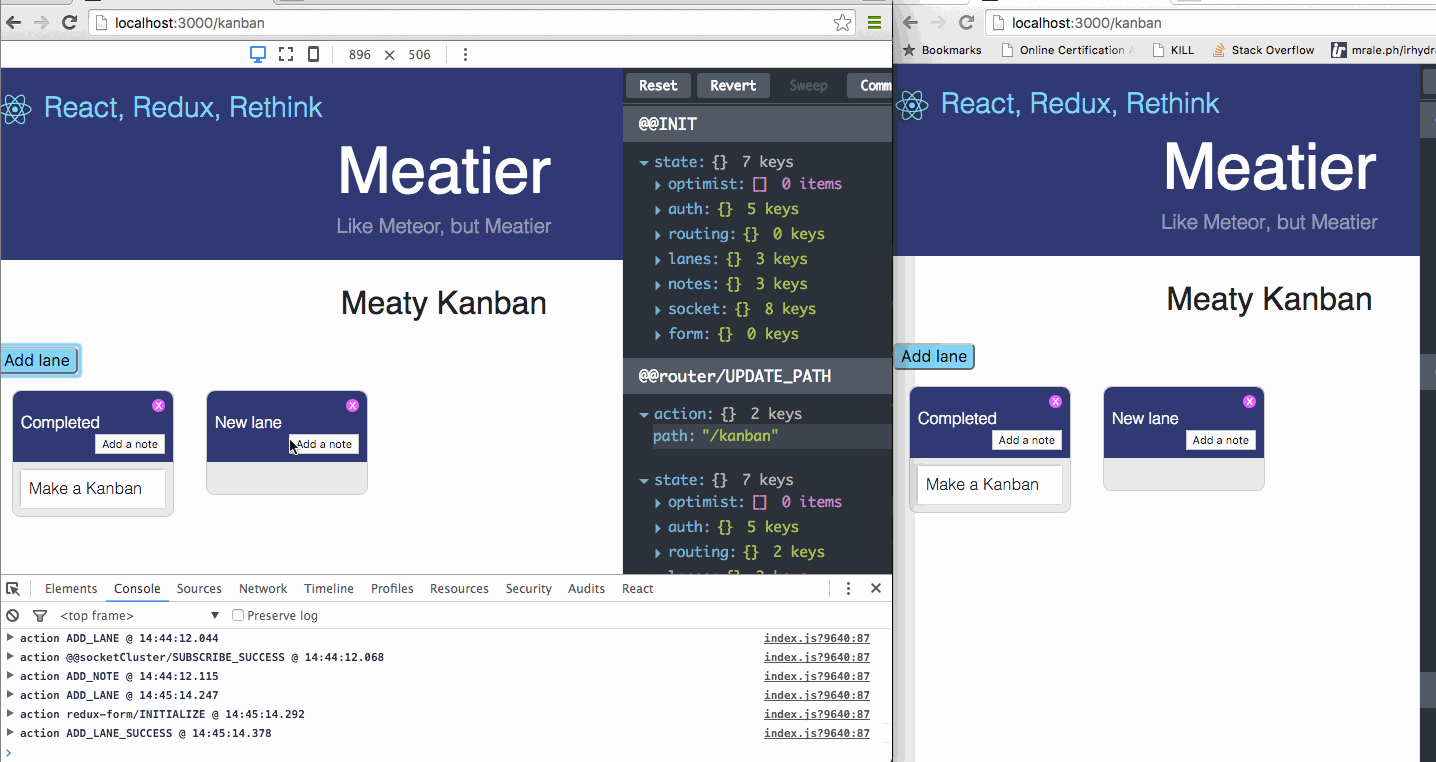Clear the console log
Screen dimensions: 1436x762
[13, 615]
